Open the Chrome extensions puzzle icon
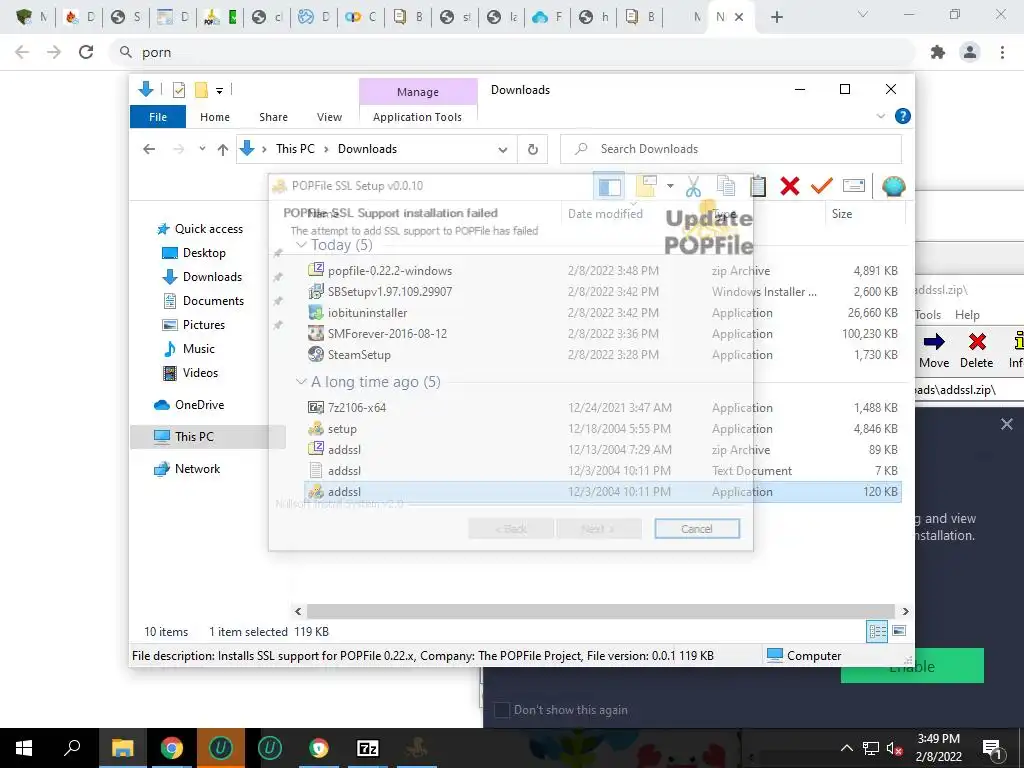 938,52
